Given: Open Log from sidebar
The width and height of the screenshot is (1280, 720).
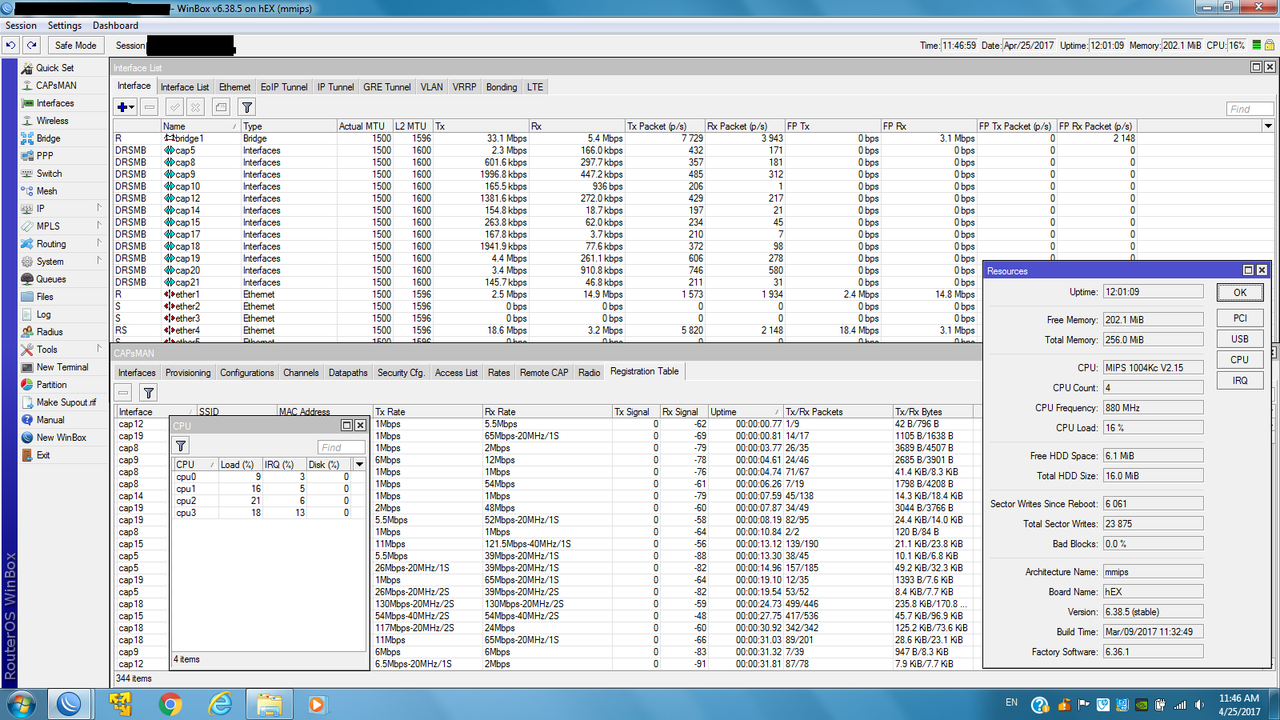Looking at the screenshot, I should [44, 314].
